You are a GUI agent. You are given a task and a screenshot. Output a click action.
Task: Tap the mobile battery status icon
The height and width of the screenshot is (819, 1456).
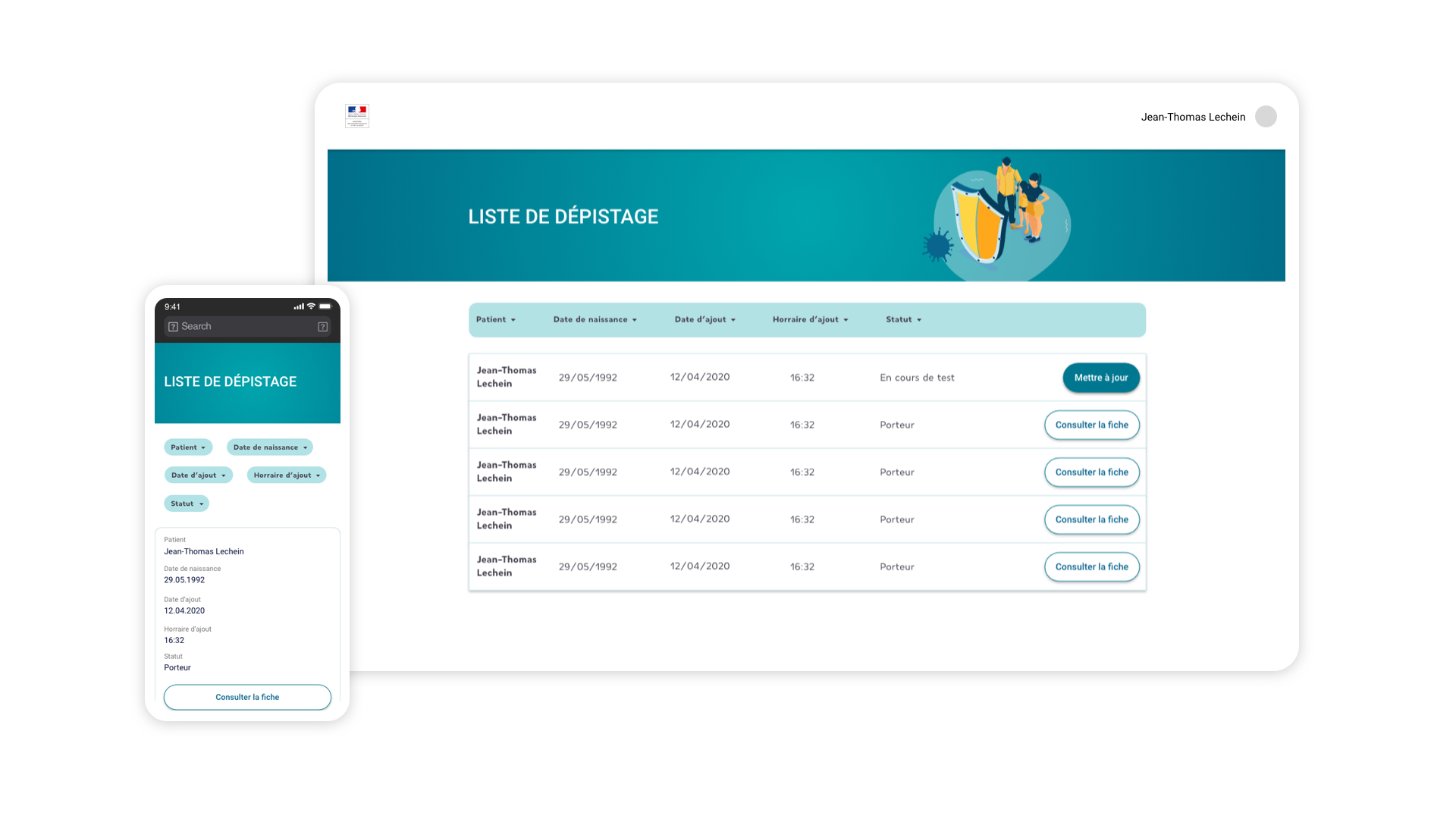click(x=325, y=306)
